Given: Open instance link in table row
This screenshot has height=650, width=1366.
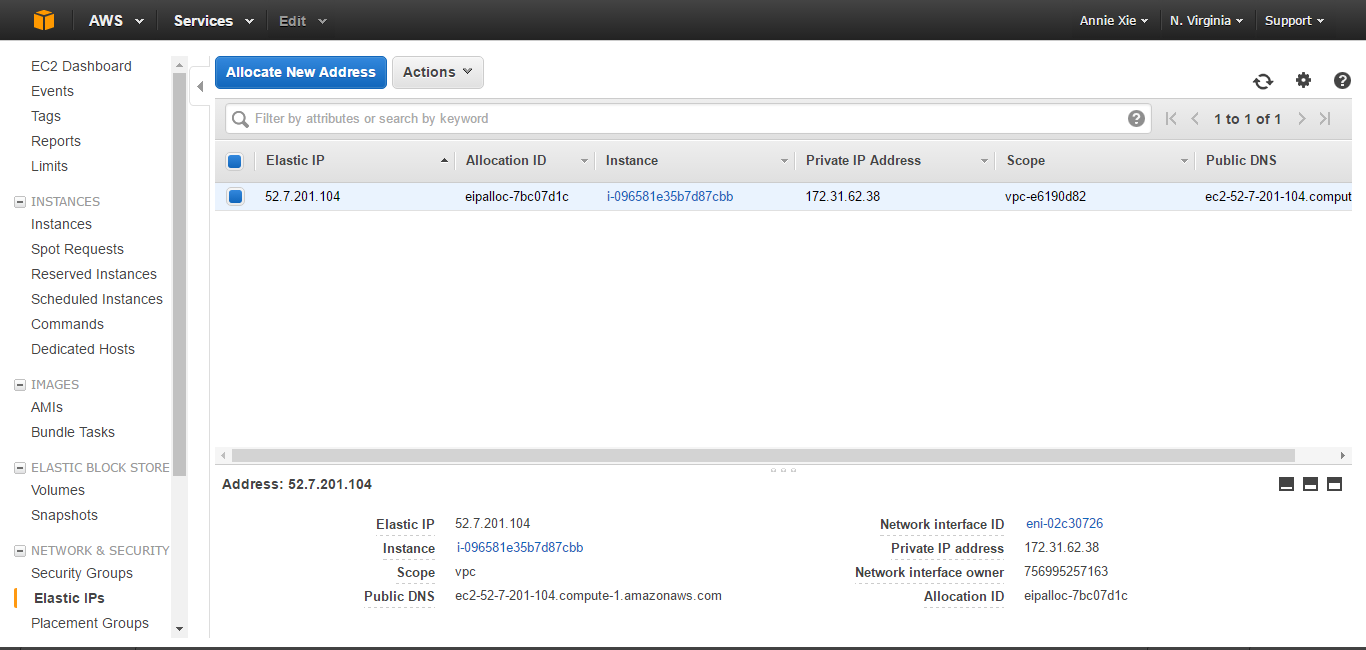Looking at the screenshot, I should click(670, 196).
